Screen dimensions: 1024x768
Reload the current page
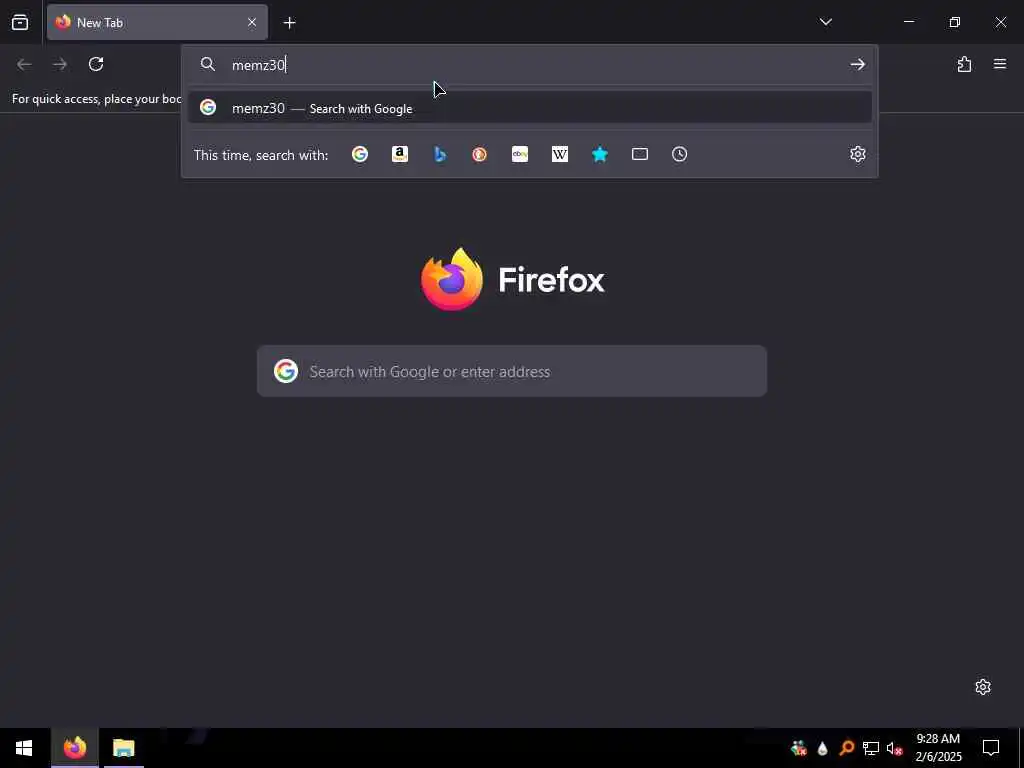click(x=96, y=64)
